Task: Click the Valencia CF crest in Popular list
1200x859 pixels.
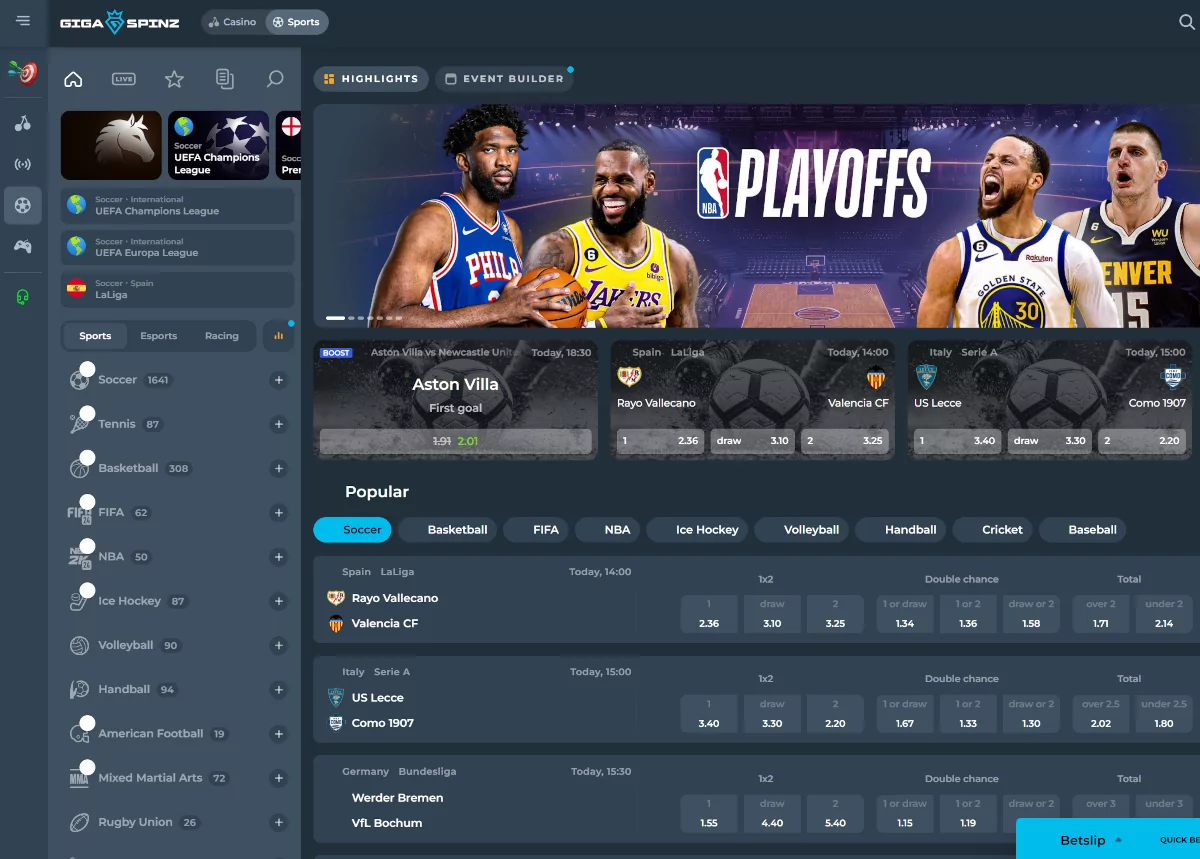Action: click(x=336, y=623)
